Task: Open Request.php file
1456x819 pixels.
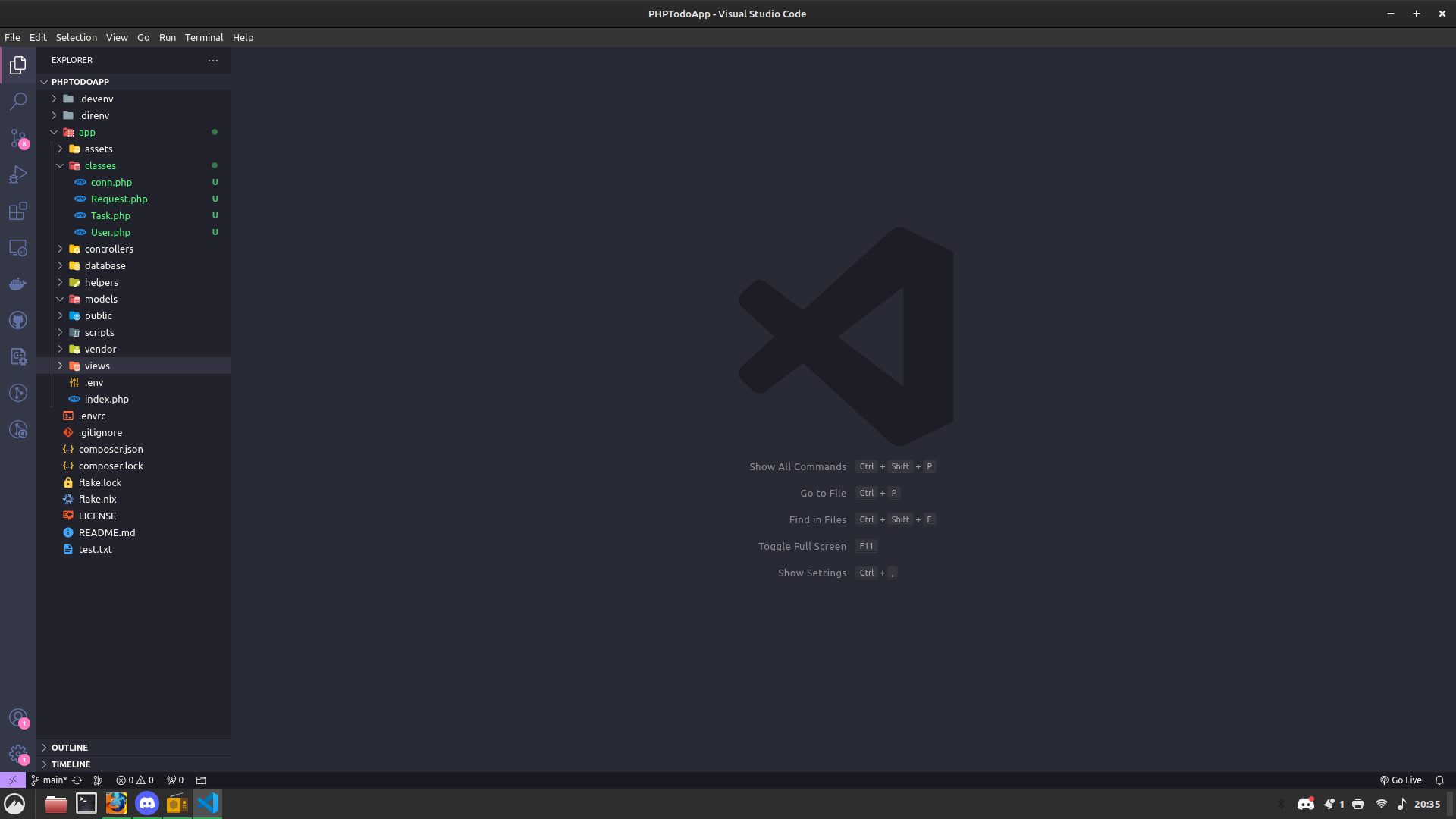Action: tap(133, 199)
